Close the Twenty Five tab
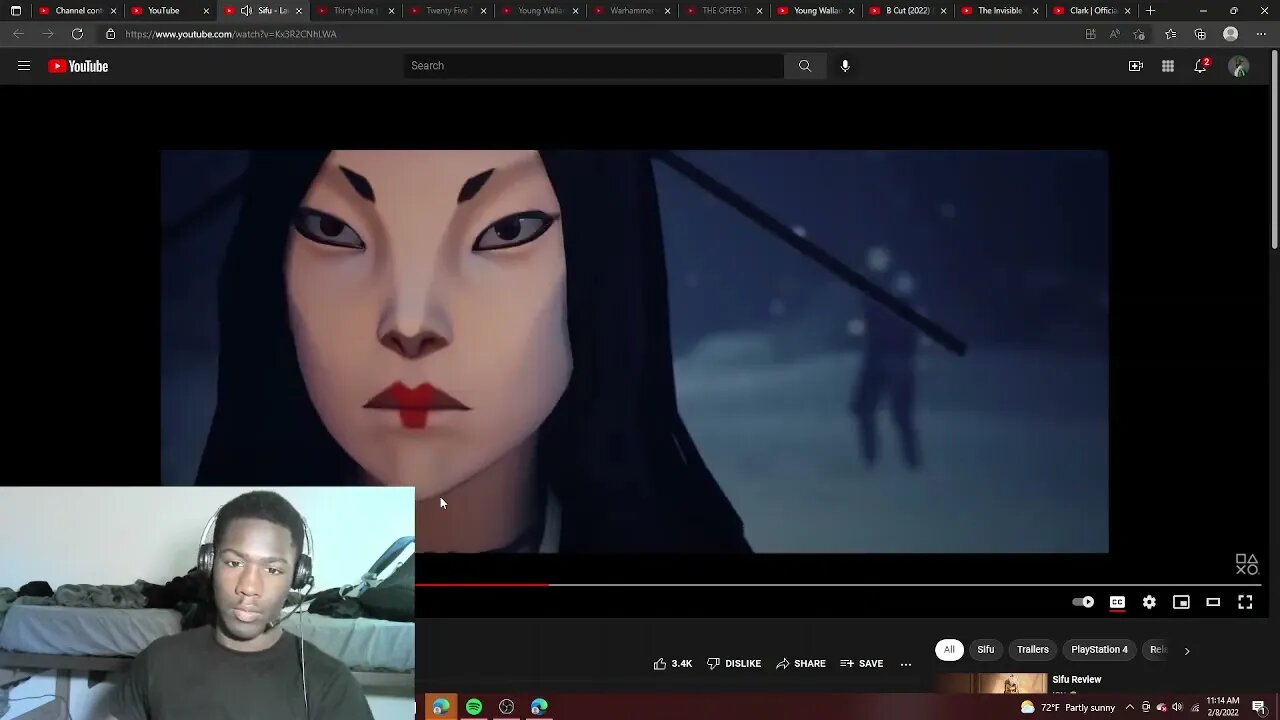1280x720 pixels. tap(482, 11)
